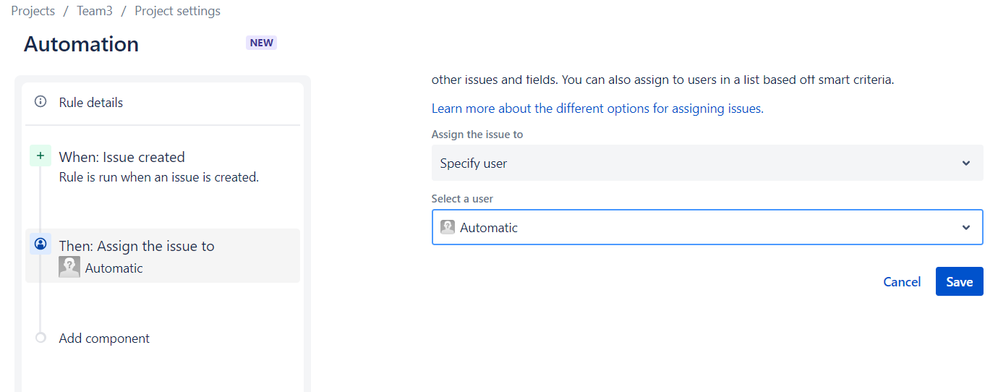Open Project settings breadcrumb
This screenshot has width=998, height=392.
(x=178, y=11)
